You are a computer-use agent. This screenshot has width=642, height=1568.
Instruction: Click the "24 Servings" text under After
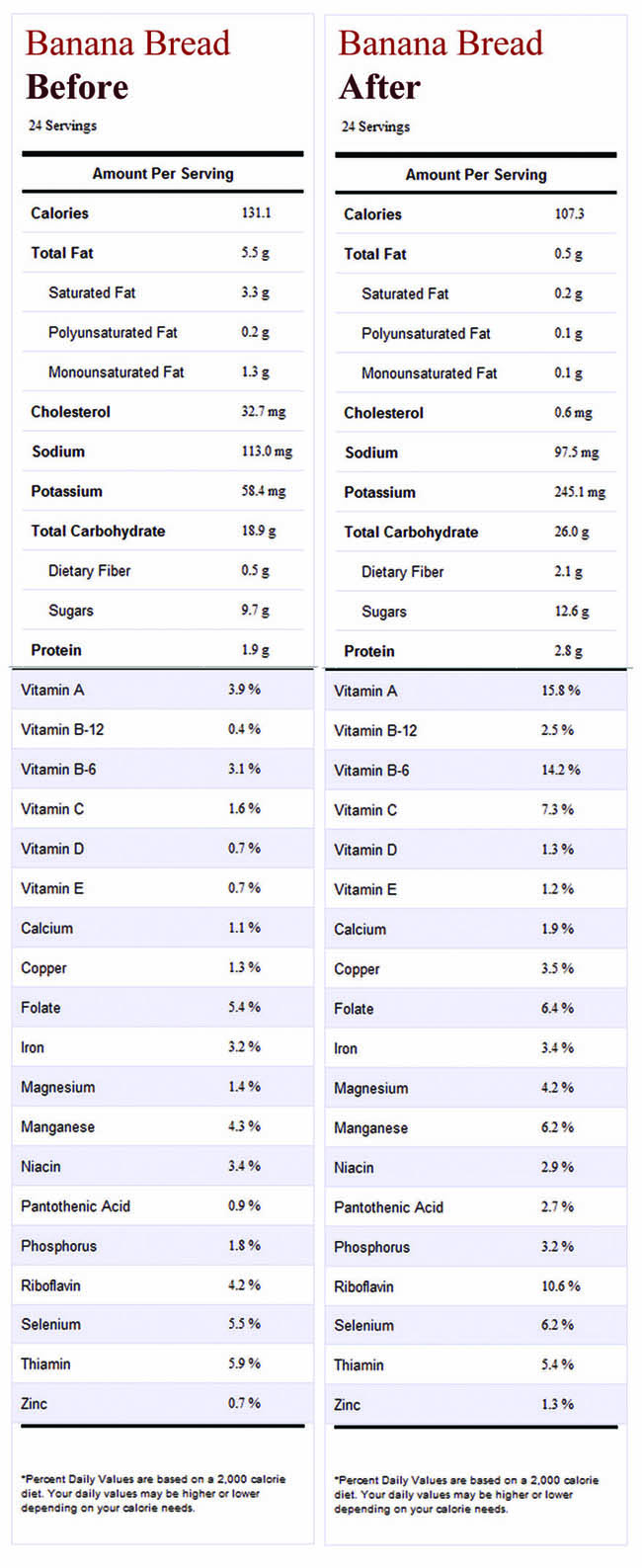coord(375,126)
